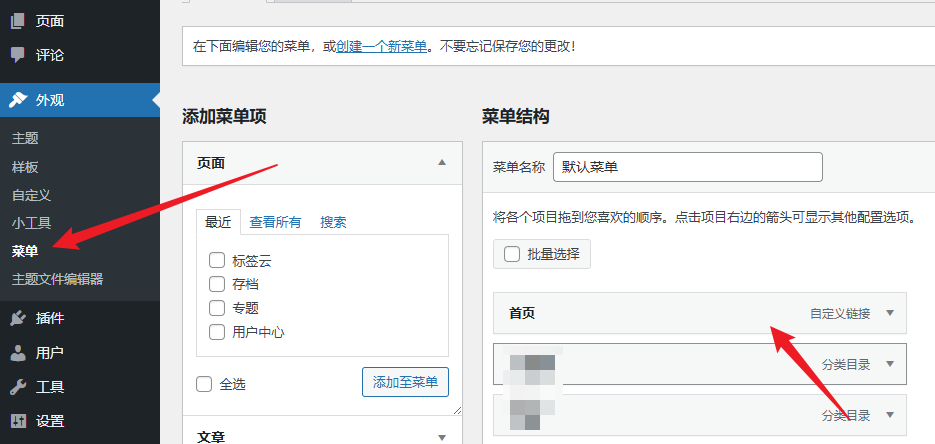Click the 外观 appearance paintbrush icon
The width and height of the screenshot is (935, 444).
18,100
